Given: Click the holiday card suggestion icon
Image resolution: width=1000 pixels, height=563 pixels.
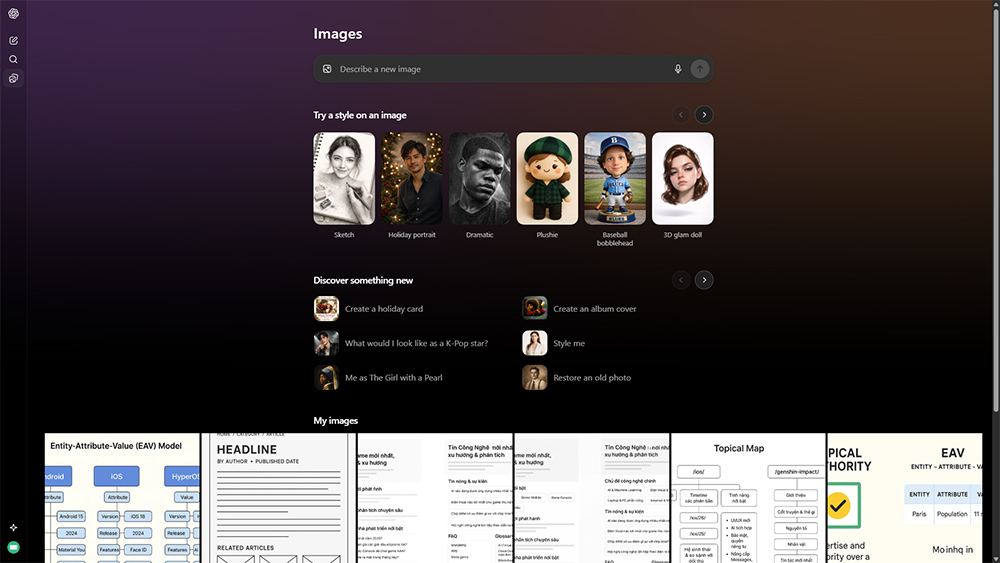Looking at the screenshot, I should (x=327, y=309).
